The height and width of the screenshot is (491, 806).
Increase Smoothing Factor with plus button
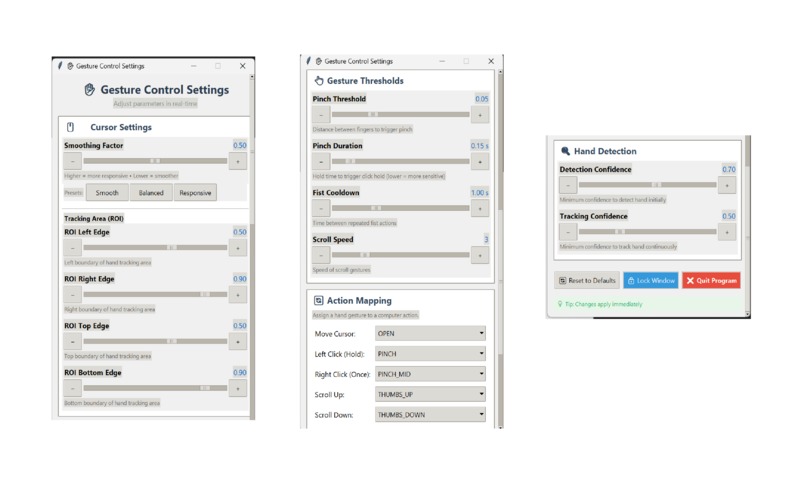pyautogui.click(x=237, y=161)
